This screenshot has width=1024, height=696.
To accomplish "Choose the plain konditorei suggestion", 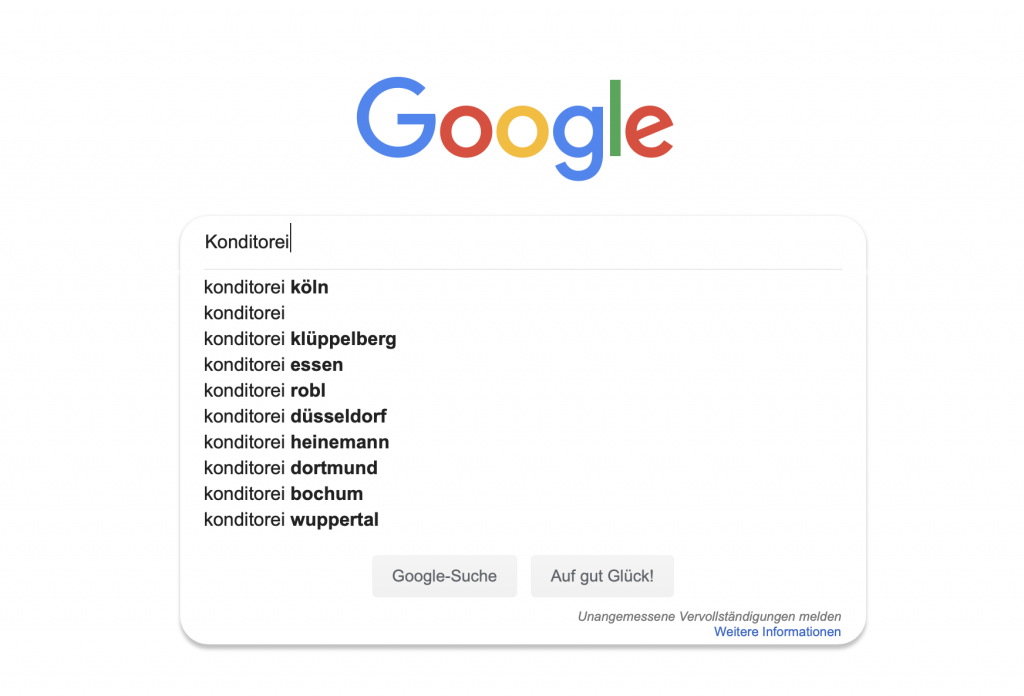I will click(x=522, y=313).
